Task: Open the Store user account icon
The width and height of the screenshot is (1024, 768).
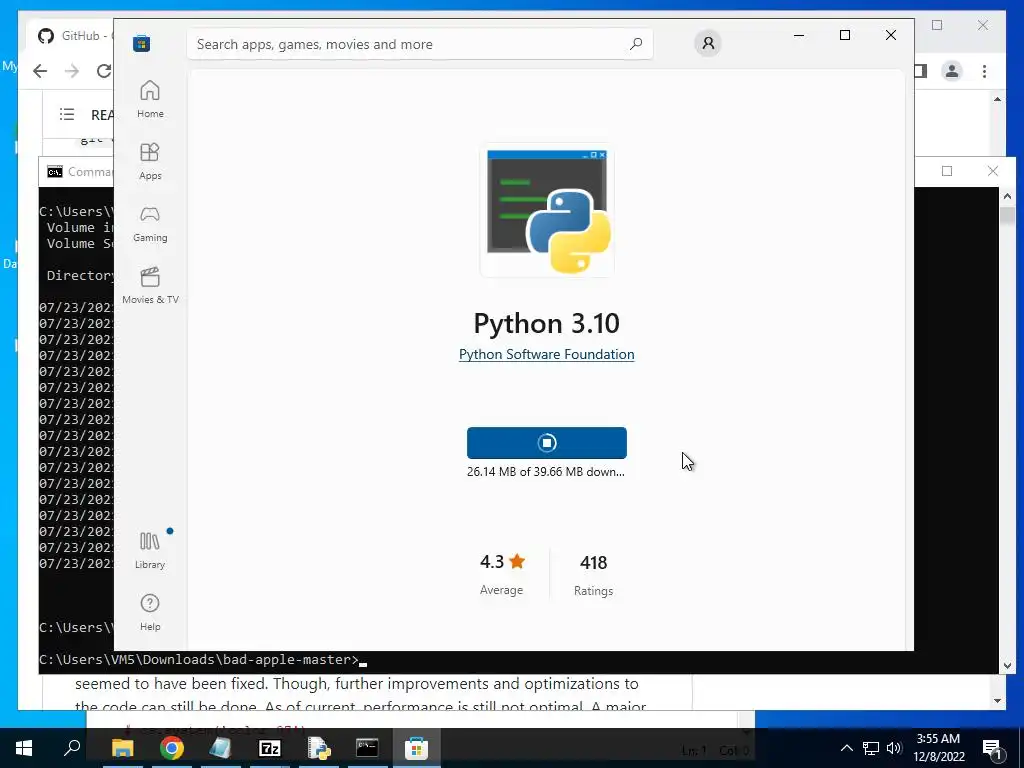Action: tap(708, 44)
